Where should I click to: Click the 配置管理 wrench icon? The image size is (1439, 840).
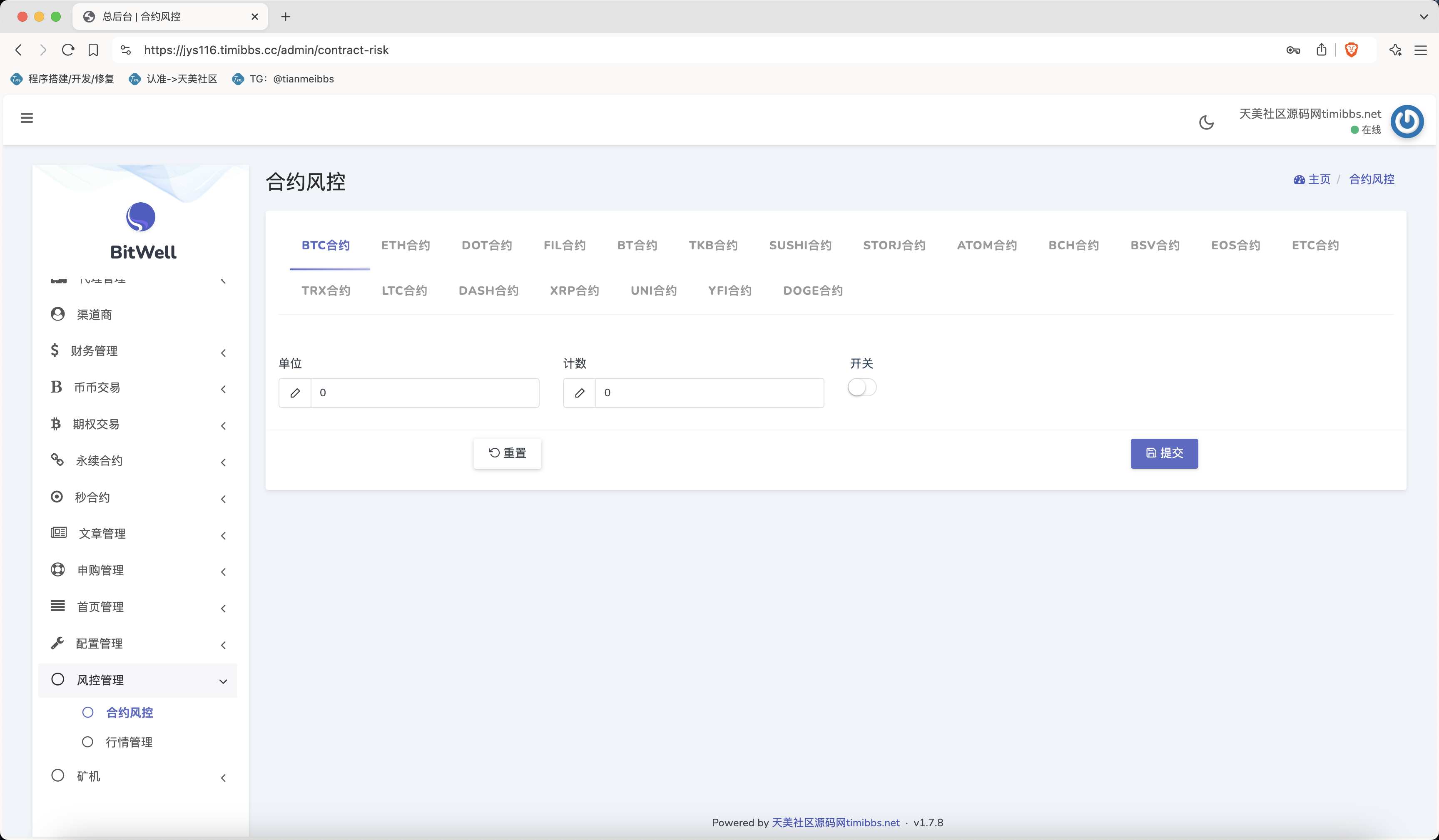(x=57, y=643)
